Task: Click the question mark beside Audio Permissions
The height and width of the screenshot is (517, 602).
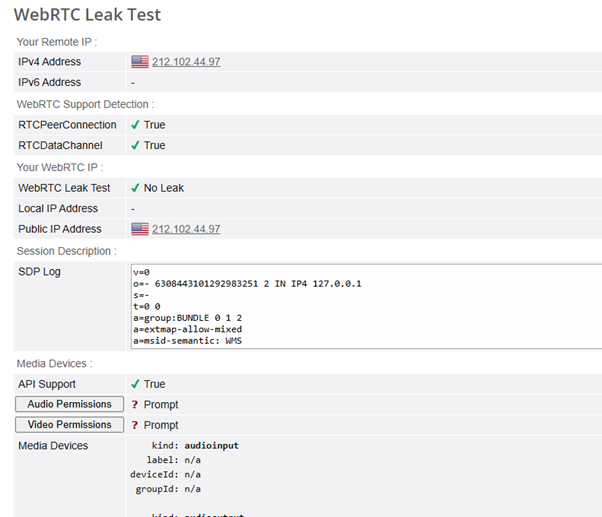Action: click(x=135, y=405)
